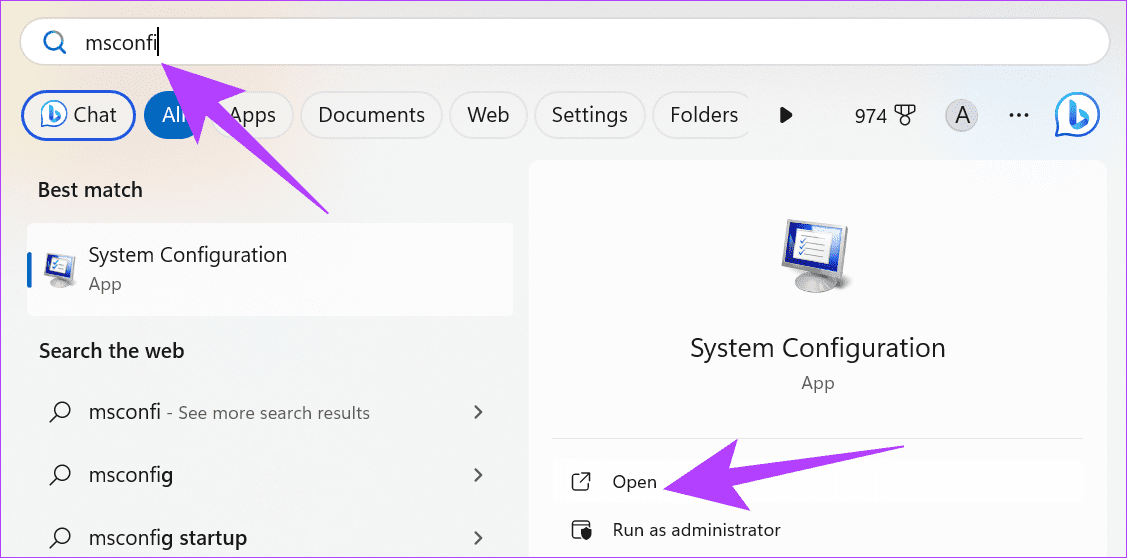Screen dimensions: 1127x559
Task: Click the Search the web heading
Action: click(111, 351)
